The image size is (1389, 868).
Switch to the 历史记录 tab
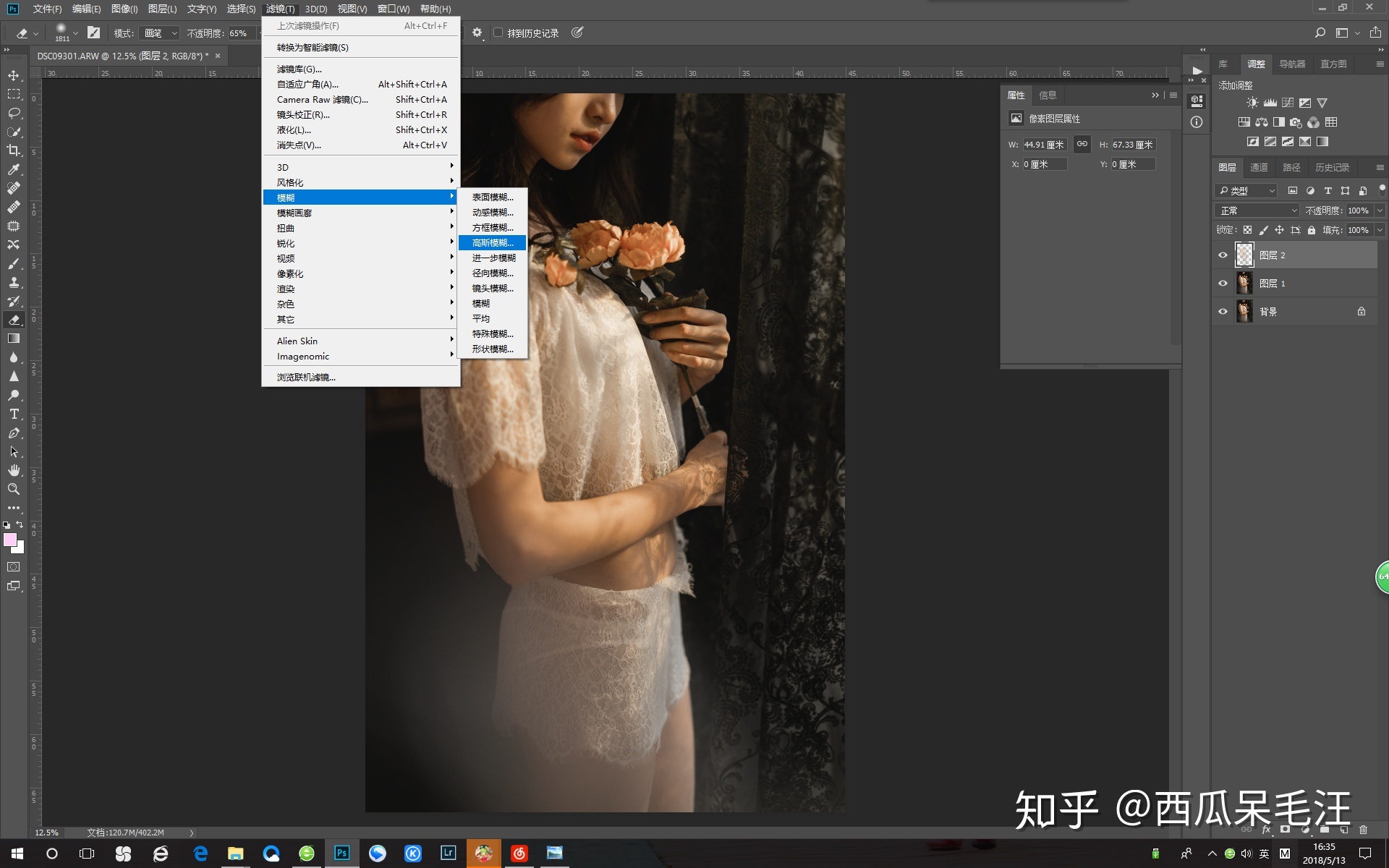click(1332, 167)
